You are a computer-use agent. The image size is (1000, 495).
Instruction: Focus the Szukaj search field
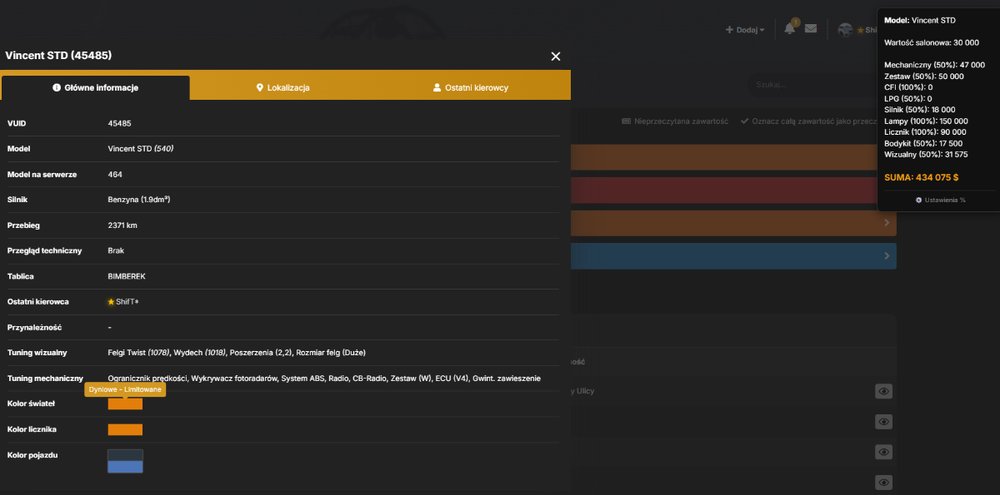click(x=812, y=84)
